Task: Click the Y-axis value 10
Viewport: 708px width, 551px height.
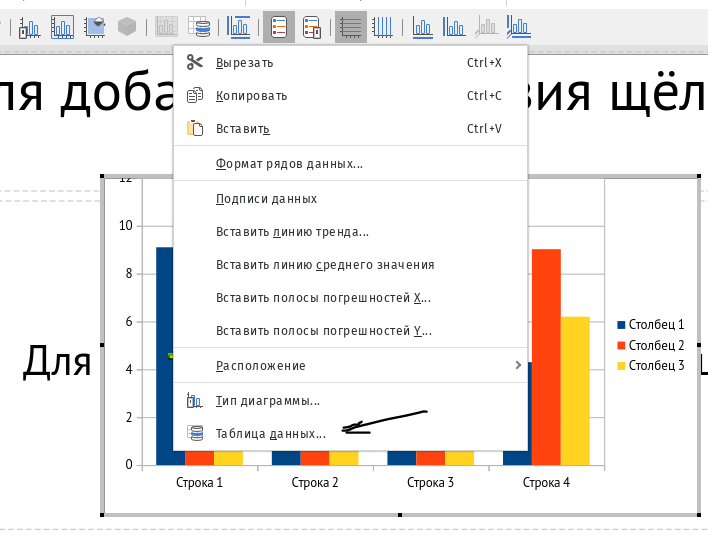Action: coord(126,225)
